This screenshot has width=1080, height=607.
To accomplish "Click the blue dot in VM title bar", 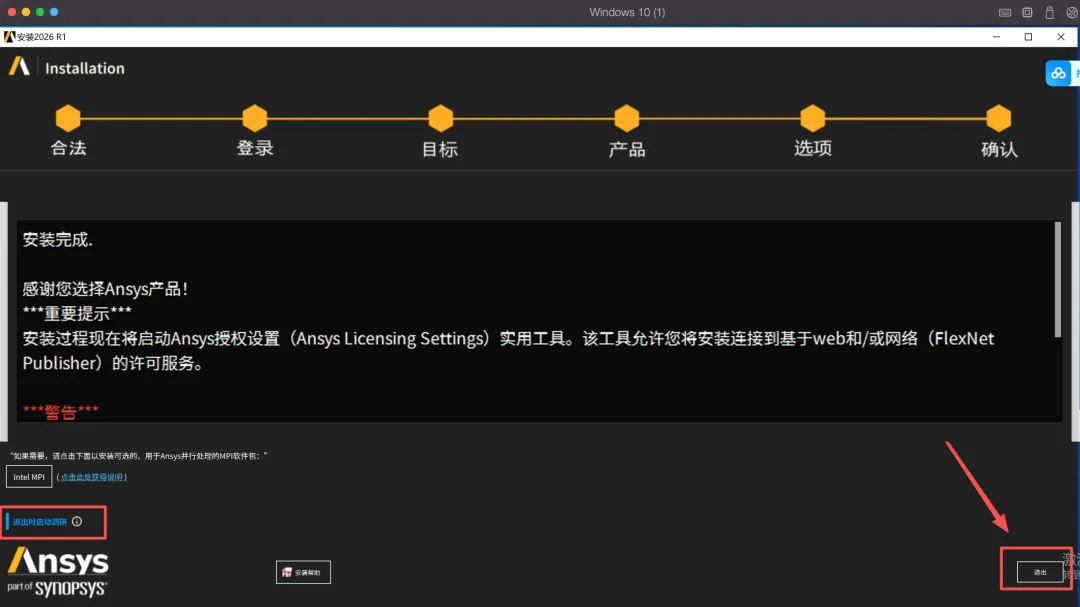I will (x=54, y=12).
